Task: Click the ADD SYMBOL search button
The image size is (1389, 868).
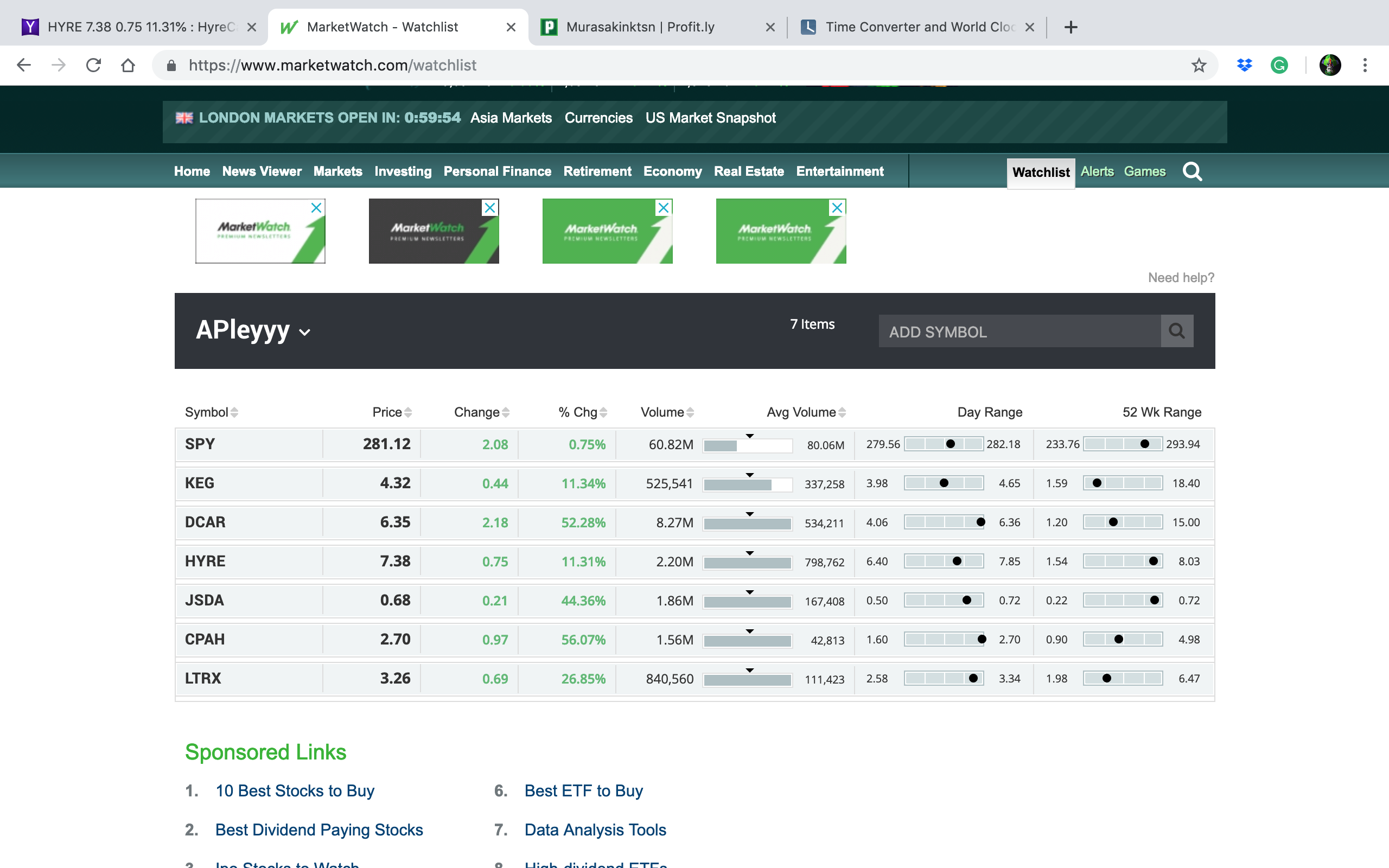Action: (1177, 331)
